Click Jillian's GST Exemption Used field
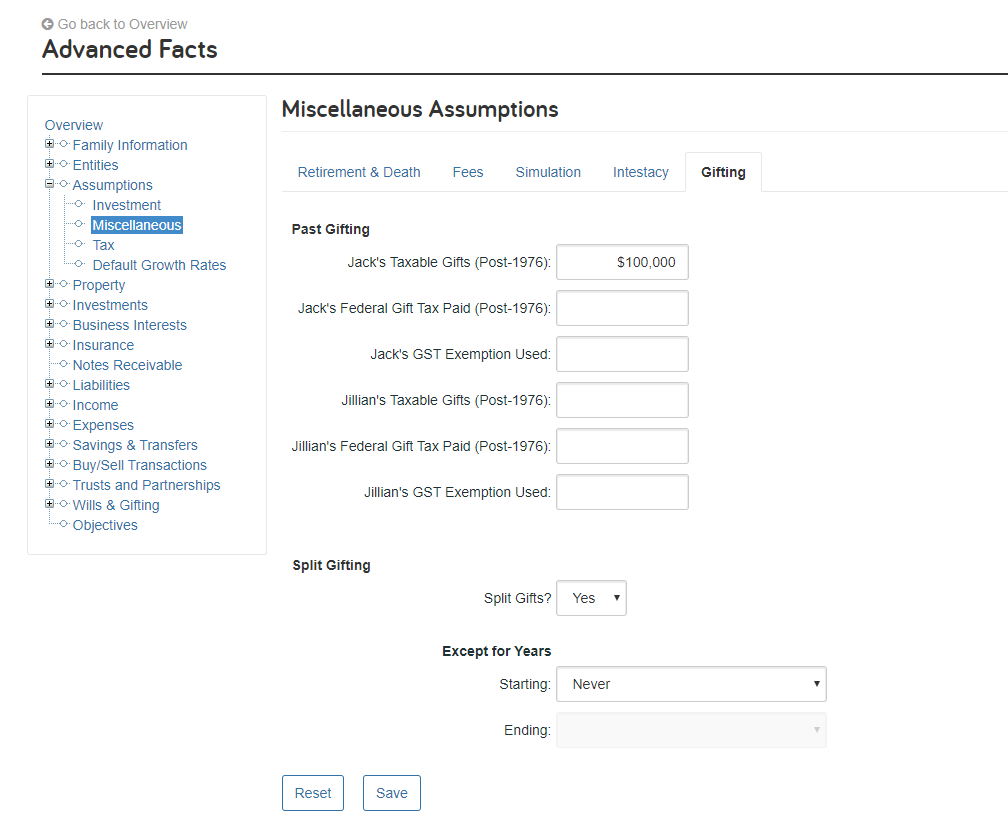The height and width of the screenshot is (832, 1008). [x=622, y=492]
